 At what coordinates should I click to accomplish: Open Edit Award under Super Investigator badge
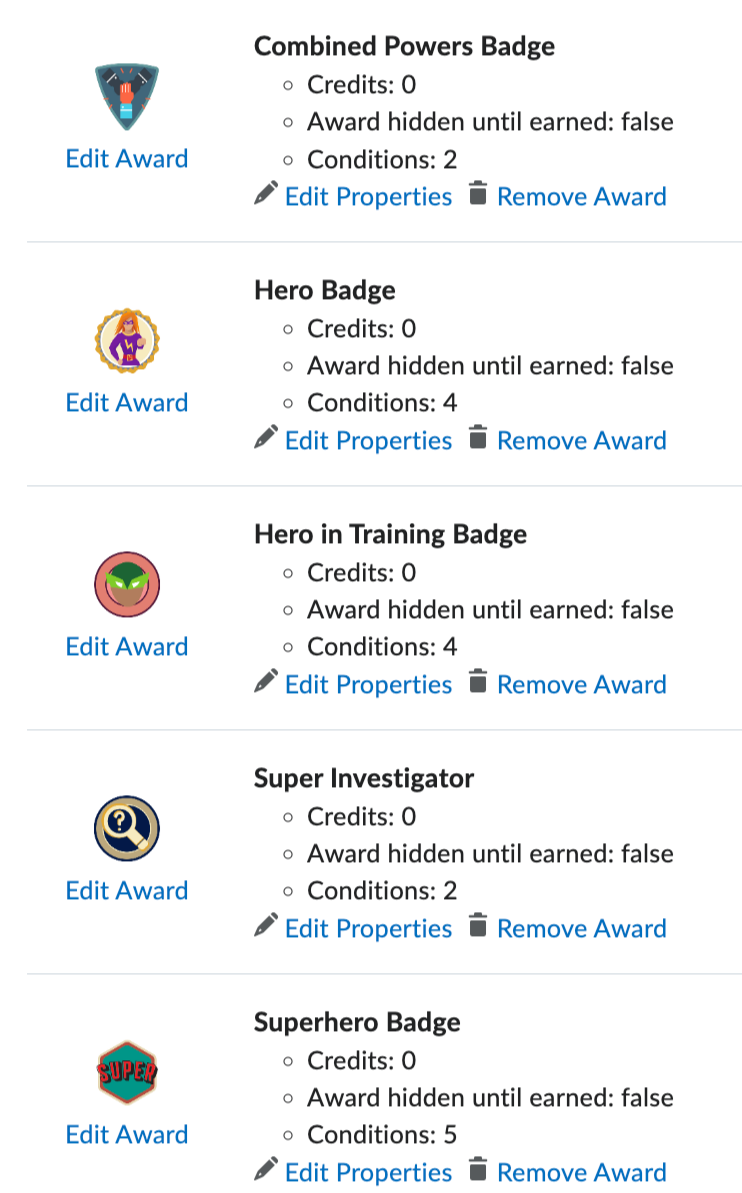point(127,890)
